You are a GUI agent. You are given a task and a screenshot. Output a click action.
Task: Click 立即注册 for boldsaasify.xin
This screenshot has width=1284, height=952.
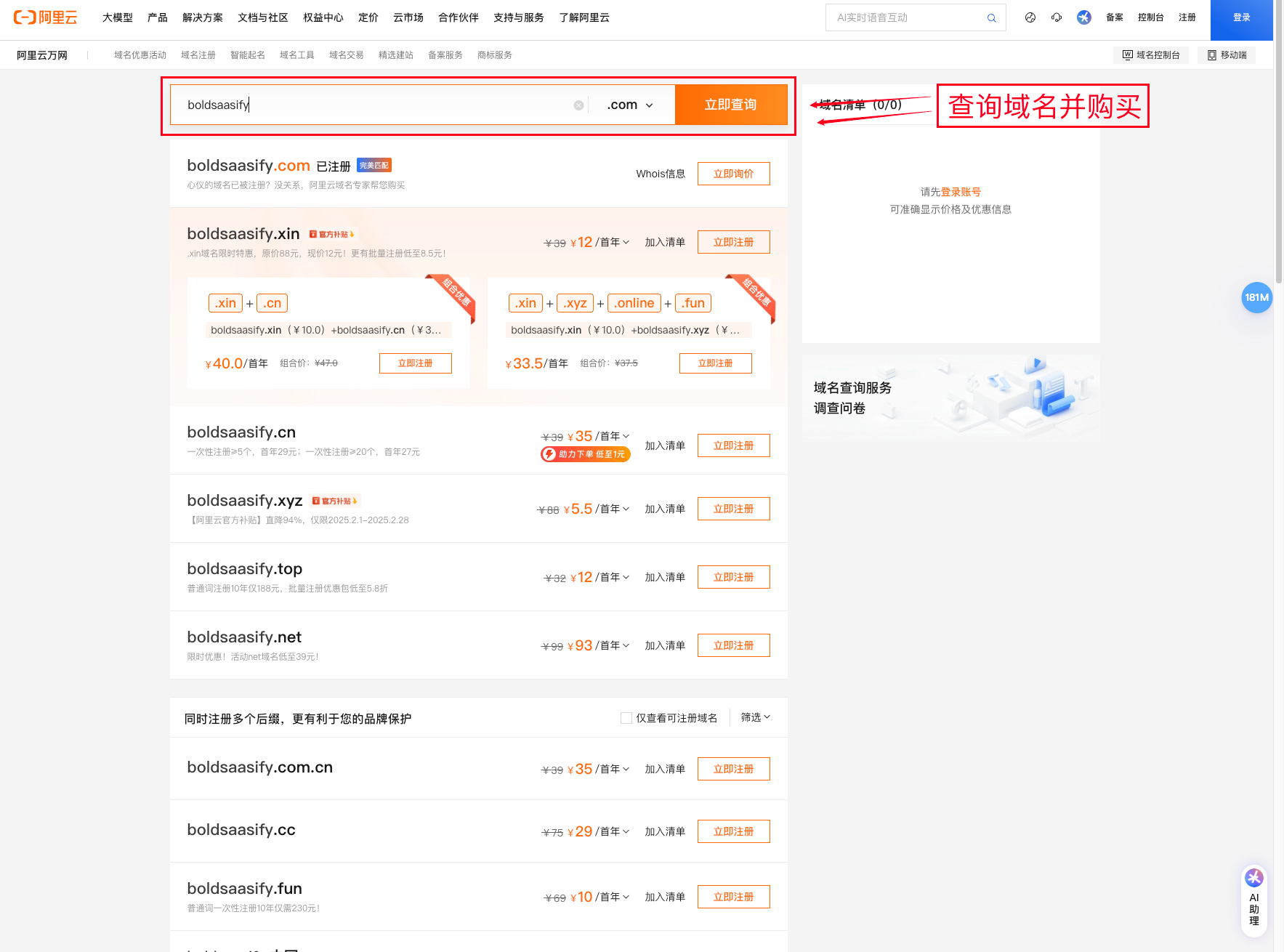[734, 242]
